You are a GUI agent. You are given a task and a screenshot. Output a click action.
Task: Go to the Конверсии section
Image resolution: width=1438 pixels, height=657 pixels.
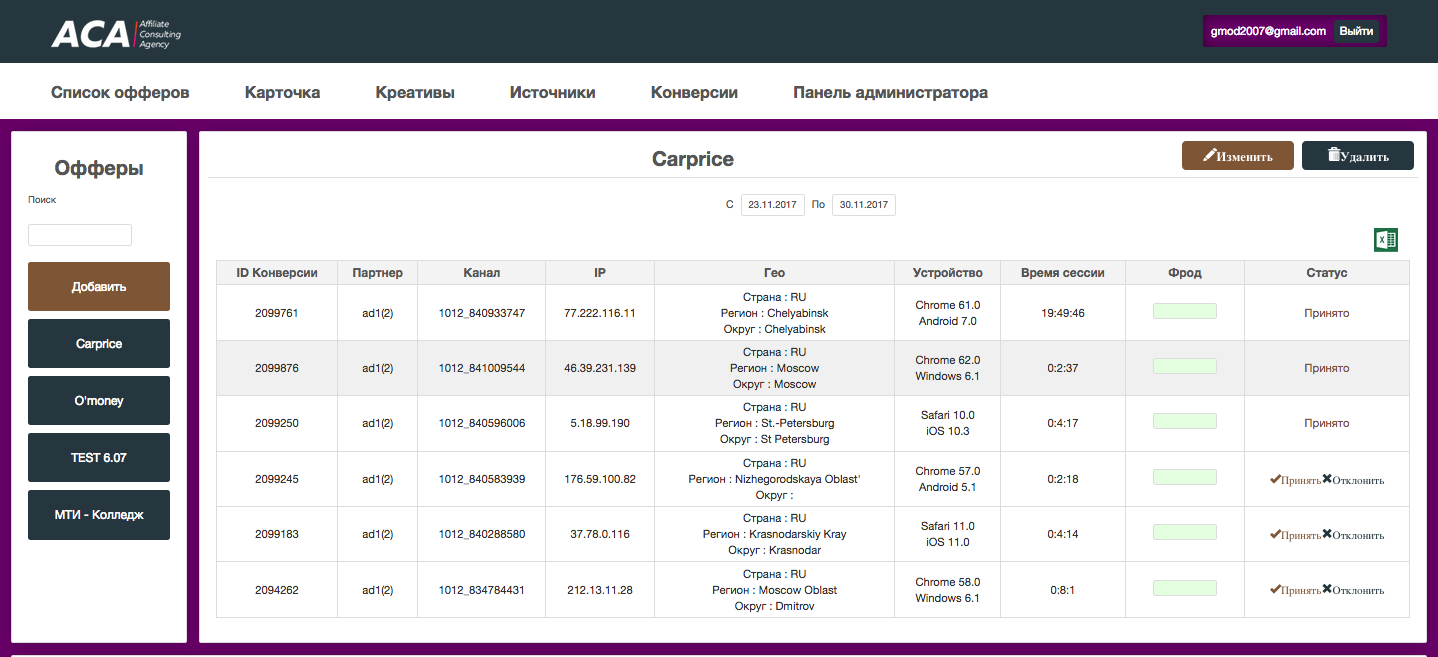click(694, 93)
